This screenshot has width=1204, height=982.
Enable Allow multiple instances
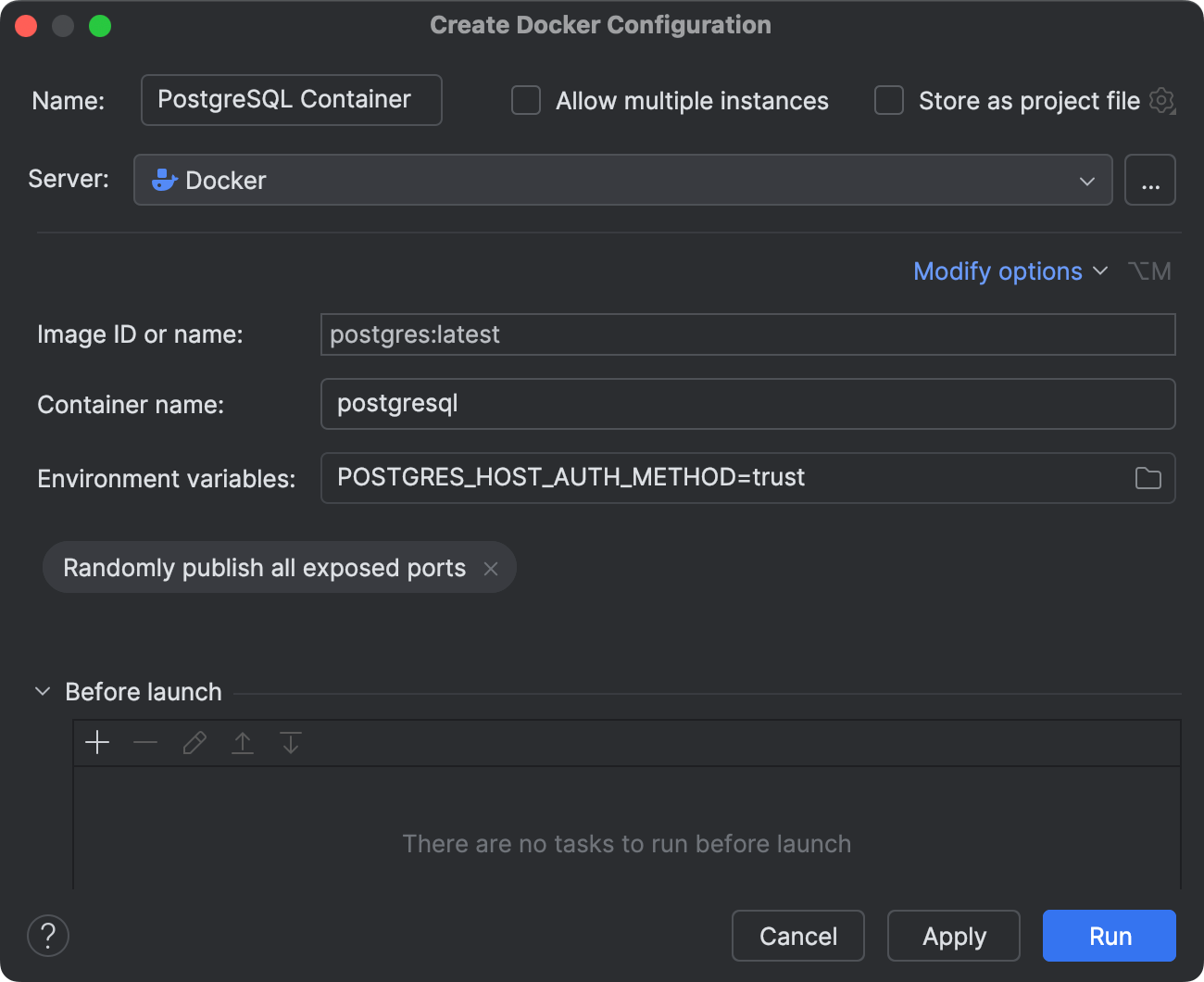(525, 100)
